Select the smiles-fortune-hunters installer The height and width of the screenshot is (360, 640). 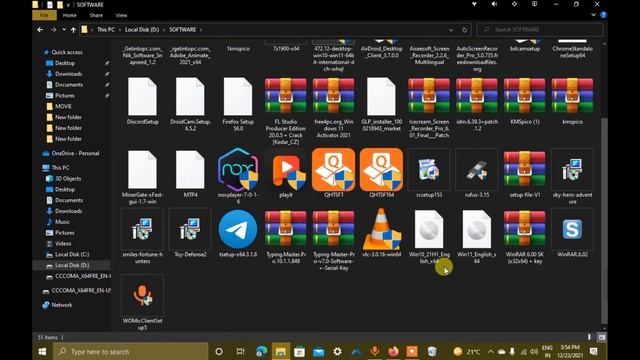click(x=142, y=229)
